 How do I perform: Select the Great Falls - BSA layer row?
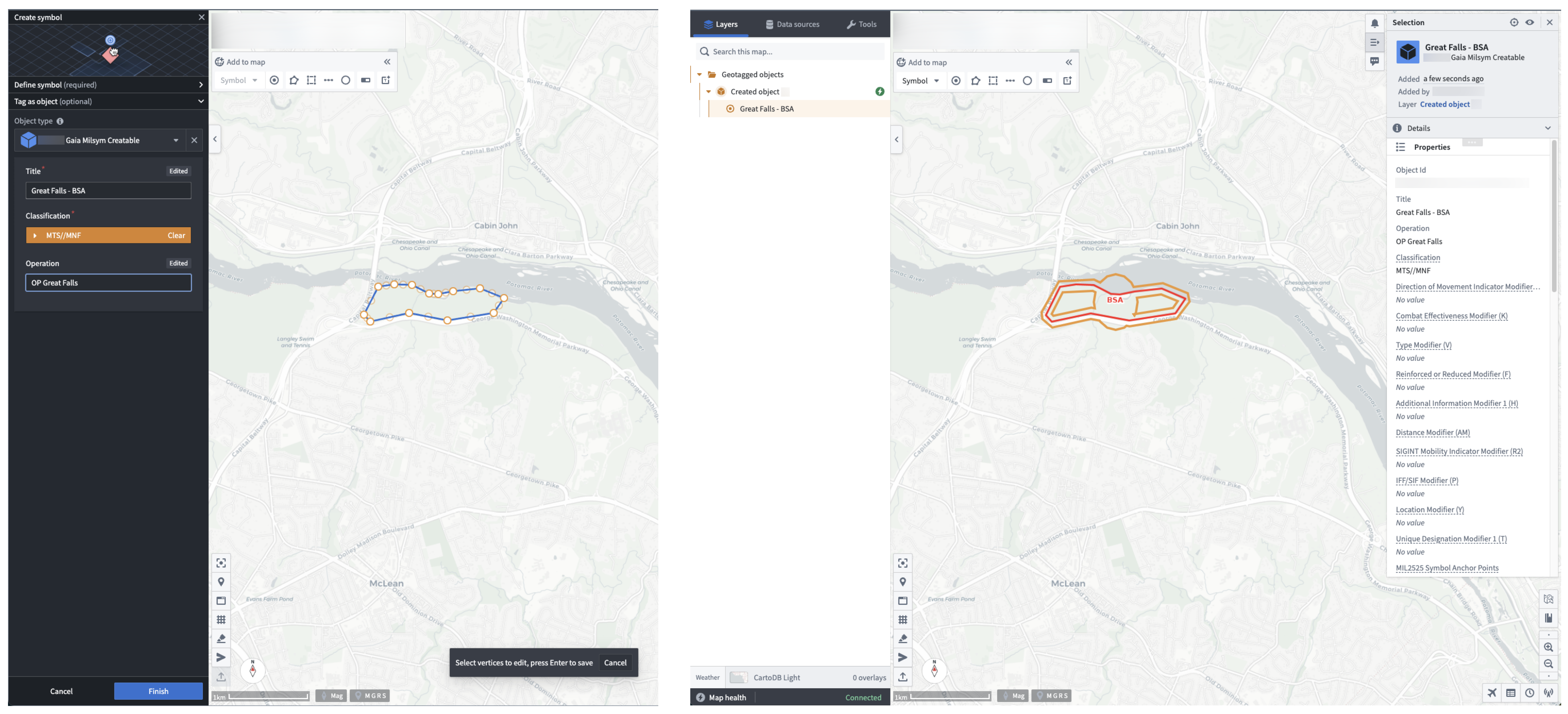point(799,108)
